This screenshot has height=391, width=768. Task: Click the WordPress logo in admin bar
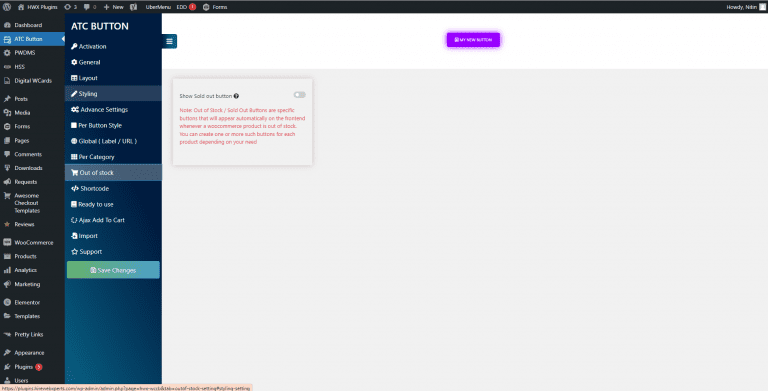click(x=7, y=7)
